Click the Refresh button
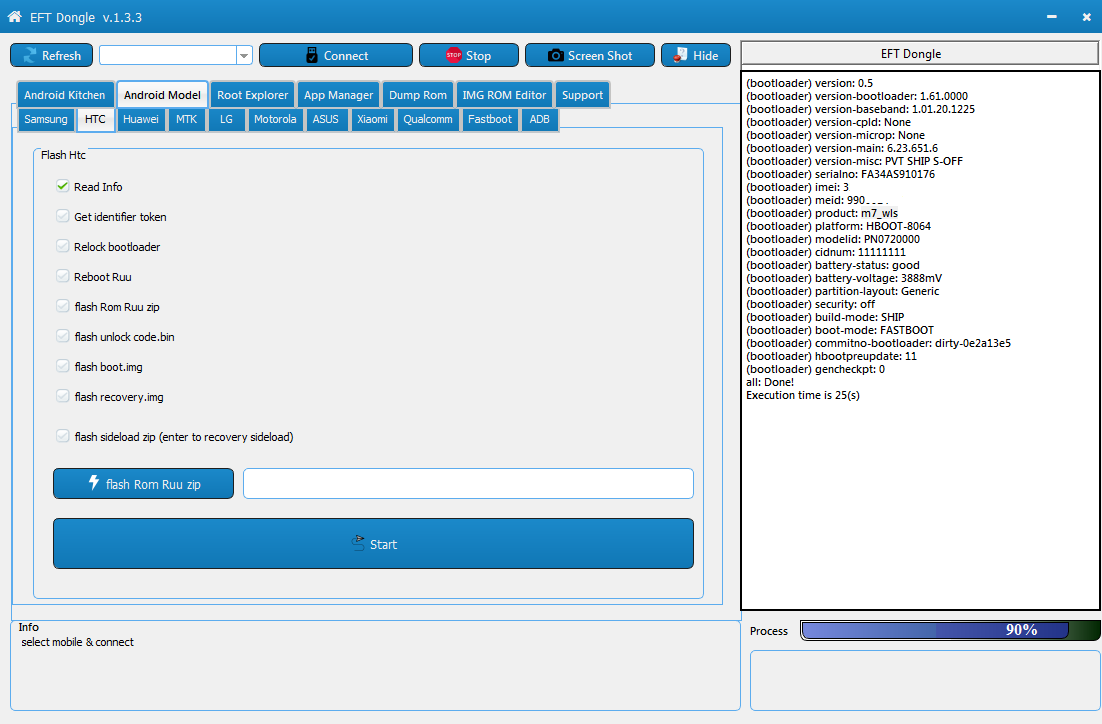This screenshot has width=1102, height=724. pyautogui.click(x=51, y=56)
